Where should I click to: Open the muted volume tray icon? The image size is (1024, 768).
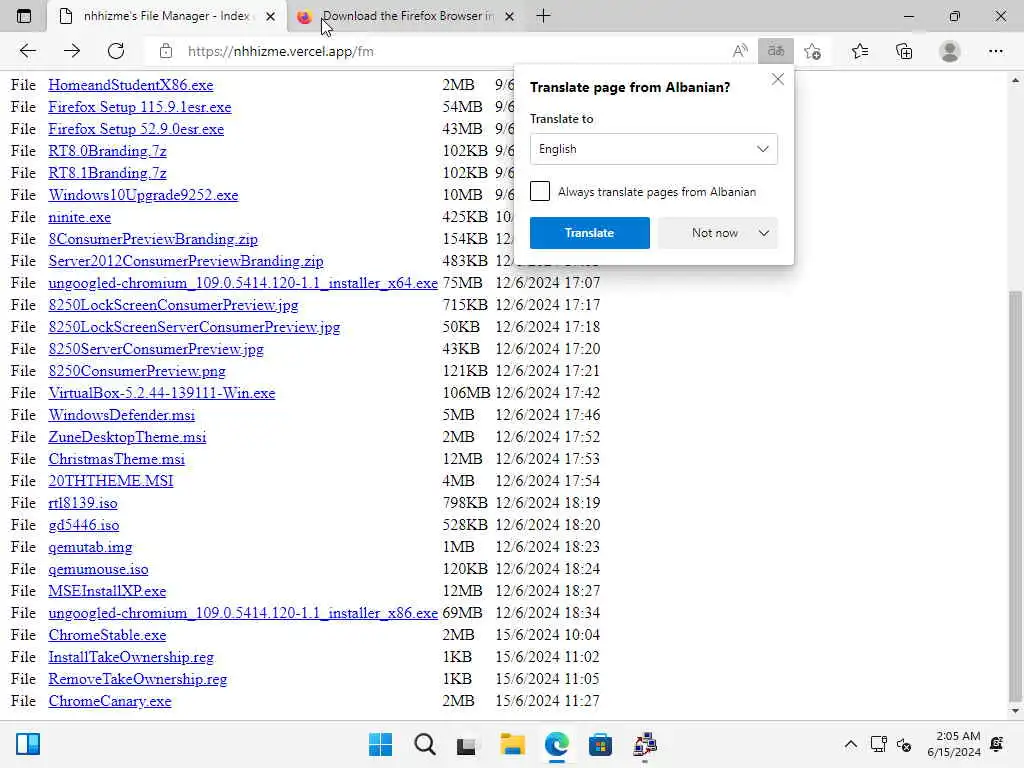904,744
